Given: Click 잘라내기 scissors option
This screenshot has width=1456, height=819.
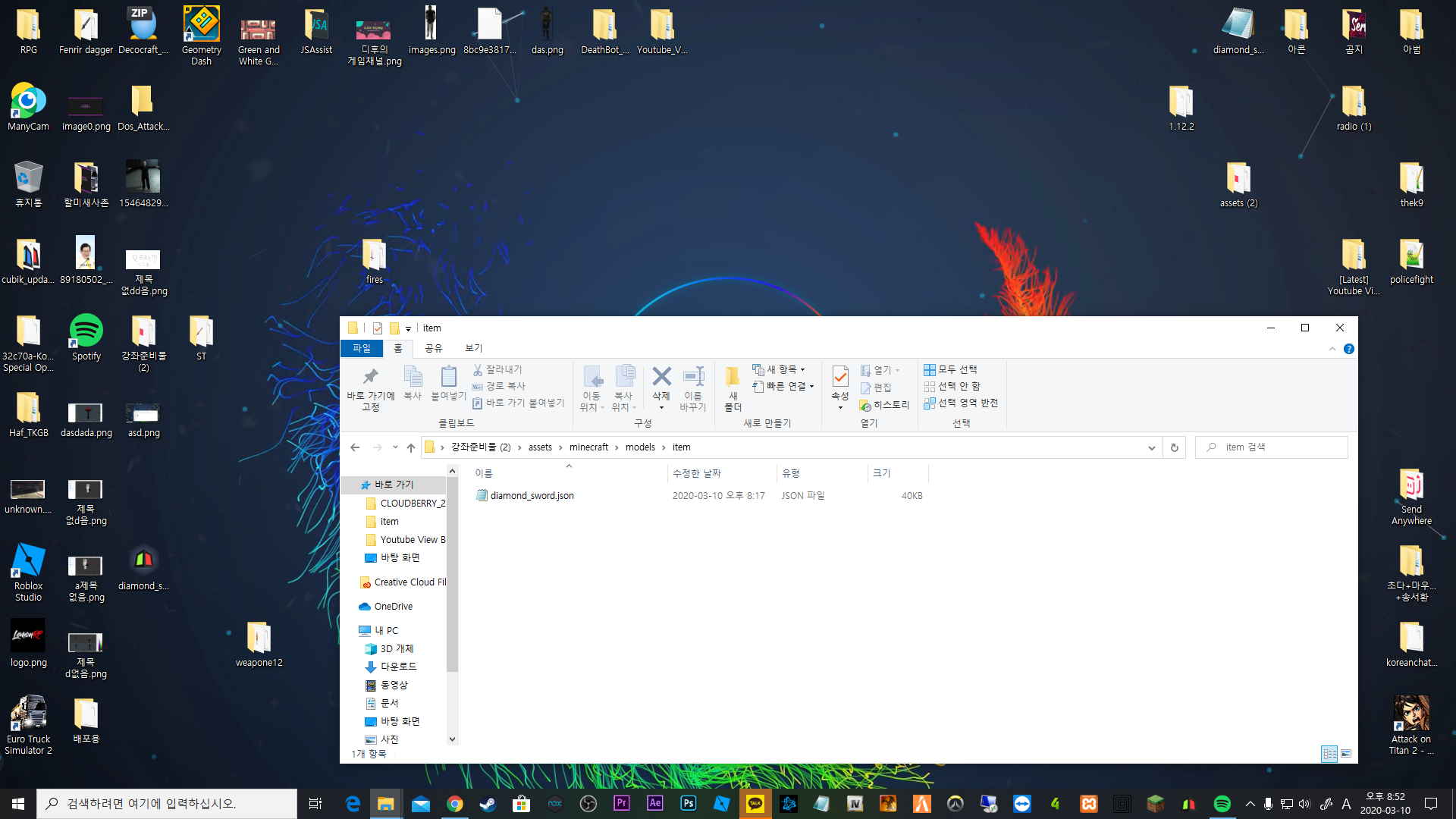Looking at the screenshot, I should click(497, 369).
